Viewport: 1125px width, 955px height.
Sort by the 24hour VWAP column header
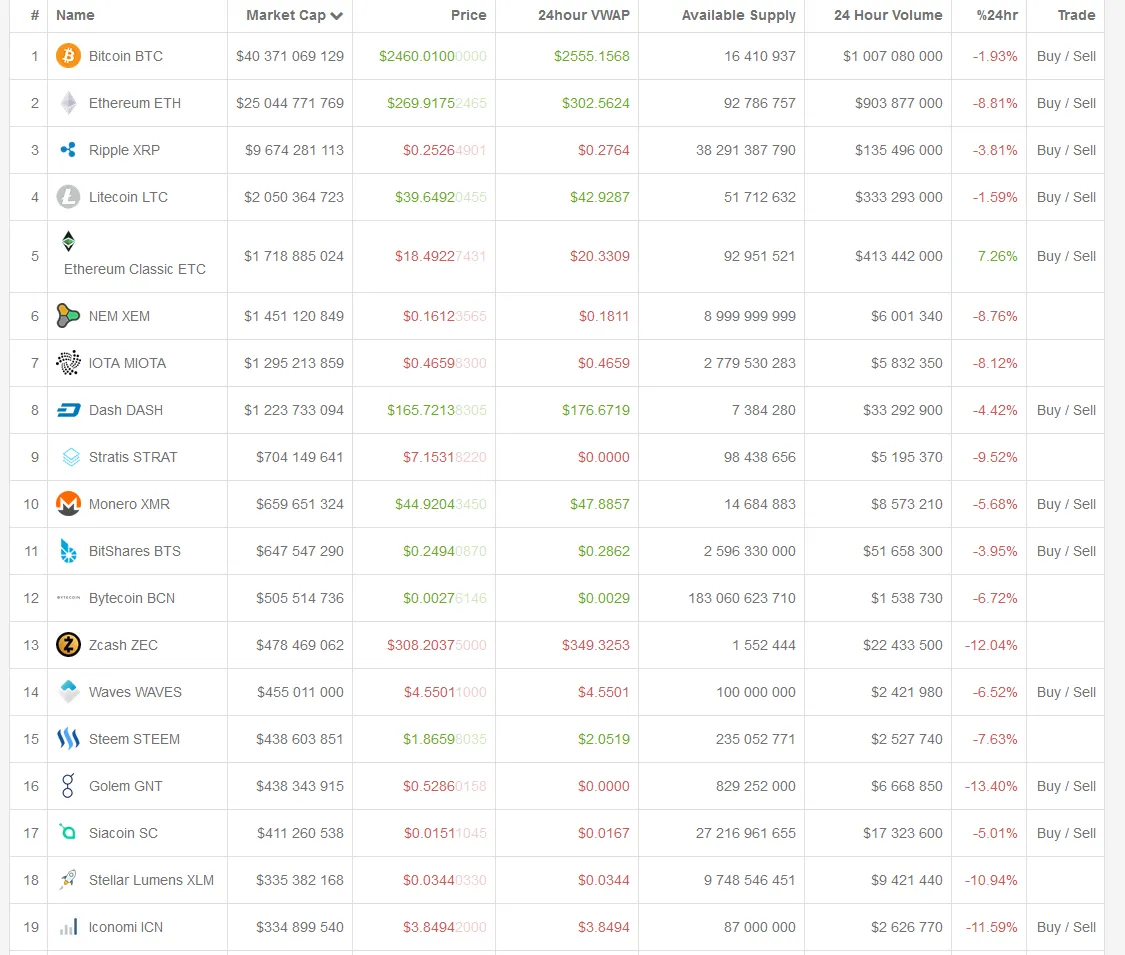tap(584, 15)
